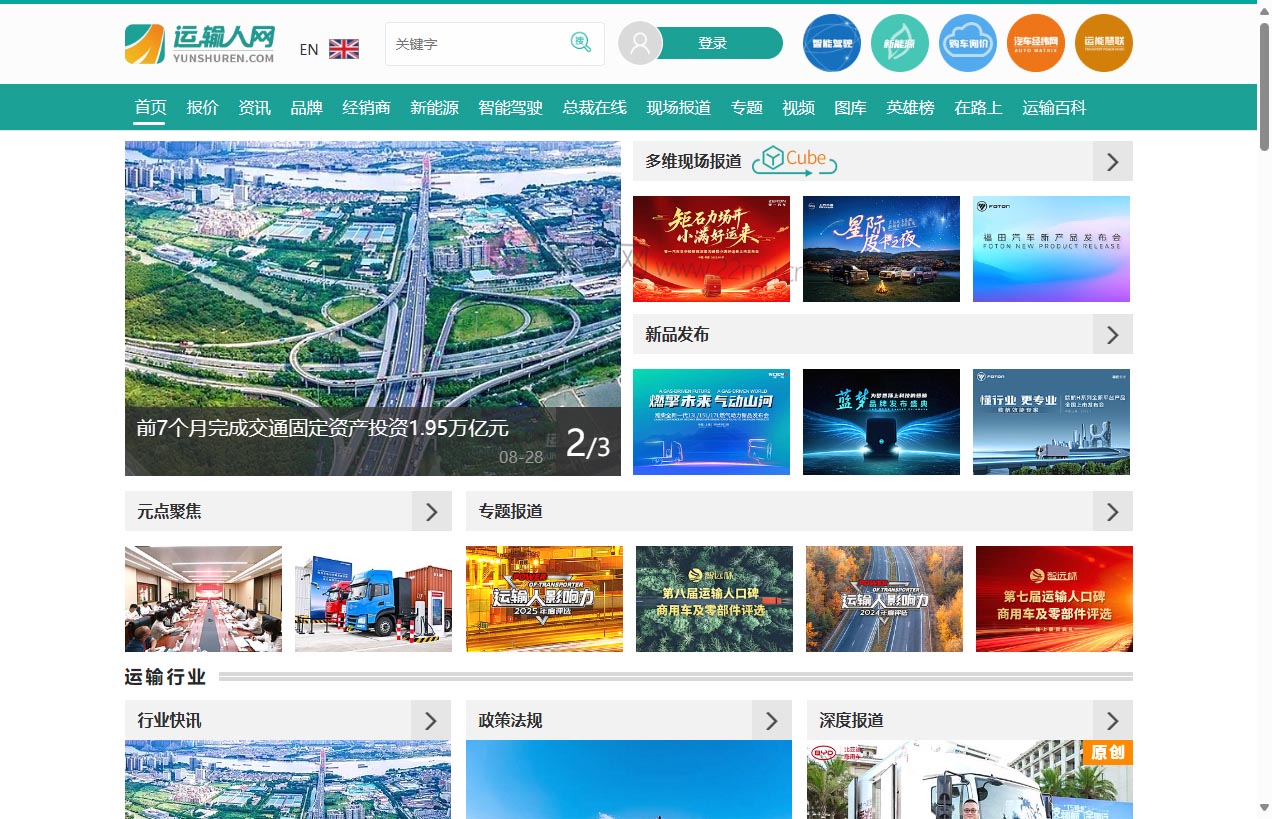This screenshot has width=1272, height=819.
Task: Open the 购车询价 cloud icon
Action: [968, 44]
